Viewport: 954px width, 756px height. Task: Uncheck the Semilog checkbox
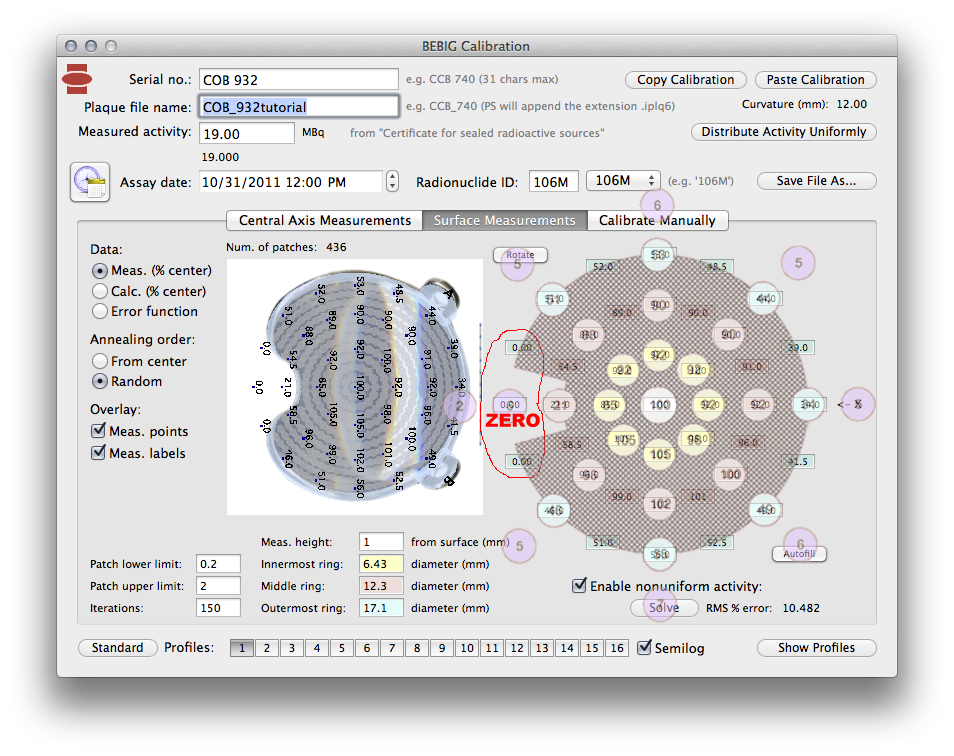[x=645, y=648]
